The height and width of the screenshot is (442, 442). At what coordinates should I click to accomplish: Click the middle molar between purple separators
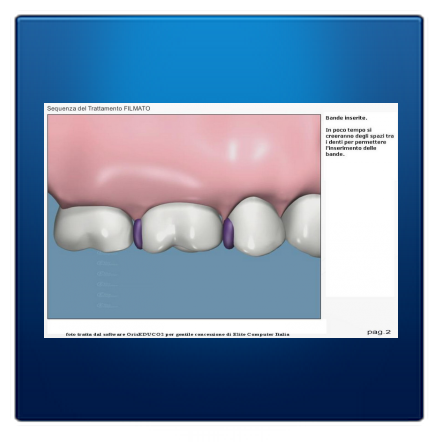(182, 227)
